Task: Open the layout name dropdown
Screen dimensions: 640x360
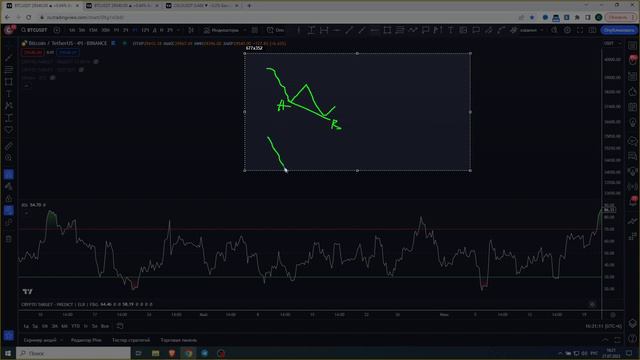Action: [x=532, y=30]
